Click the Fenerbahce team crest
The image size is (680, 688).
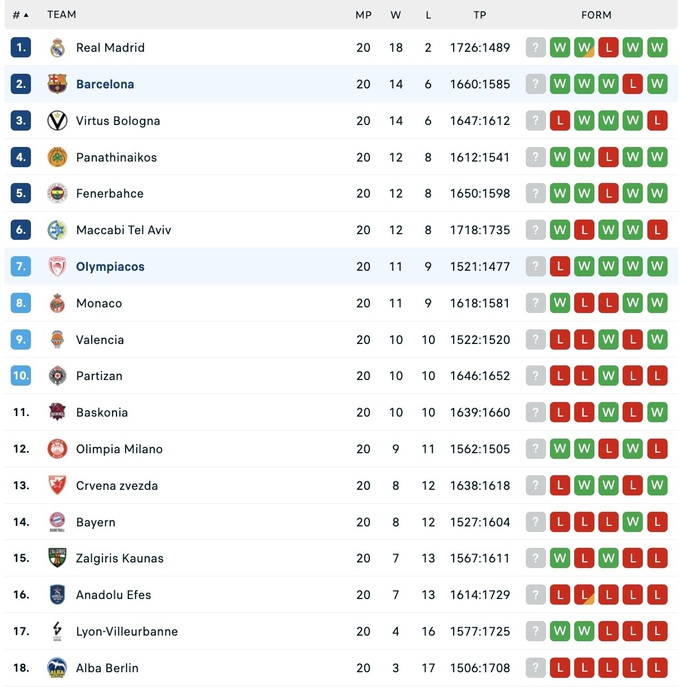coord(57,194)
